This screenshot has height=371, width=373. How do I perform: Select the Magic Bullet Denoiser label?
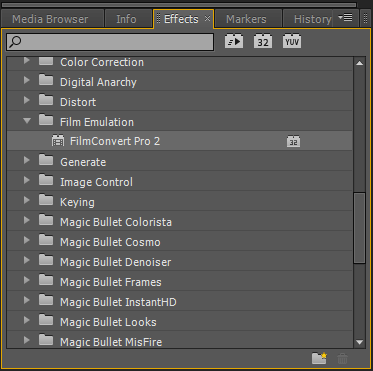pos(115,262)
